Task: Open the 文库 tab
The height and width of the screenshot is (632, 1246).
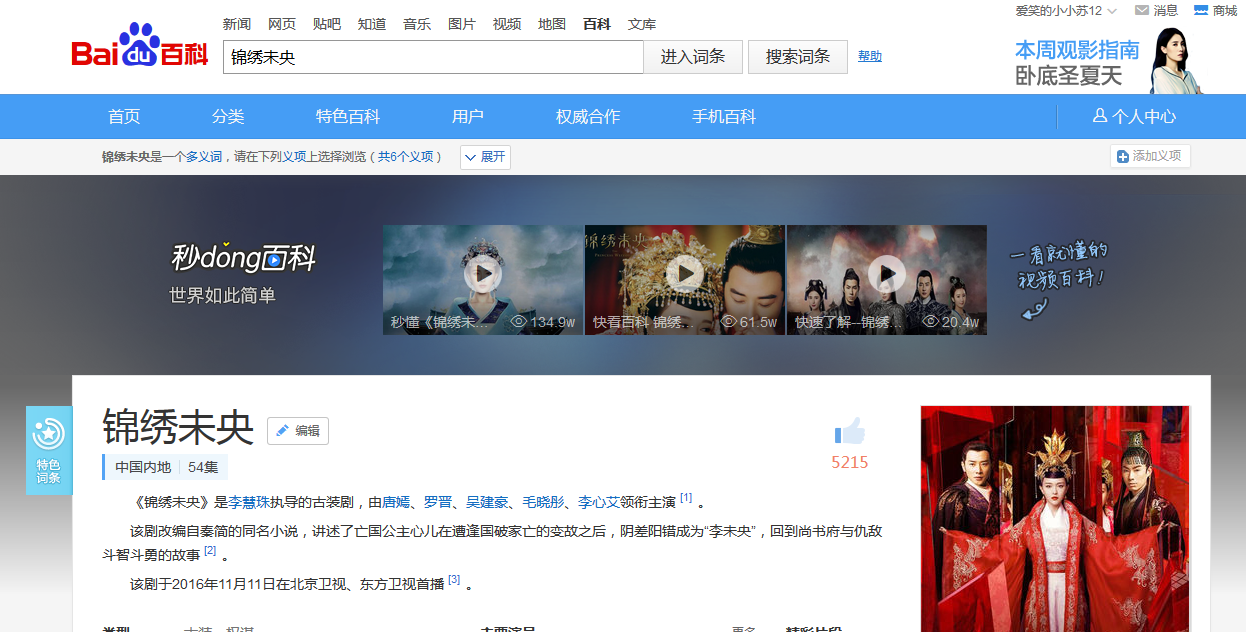Action: [642, 24]
